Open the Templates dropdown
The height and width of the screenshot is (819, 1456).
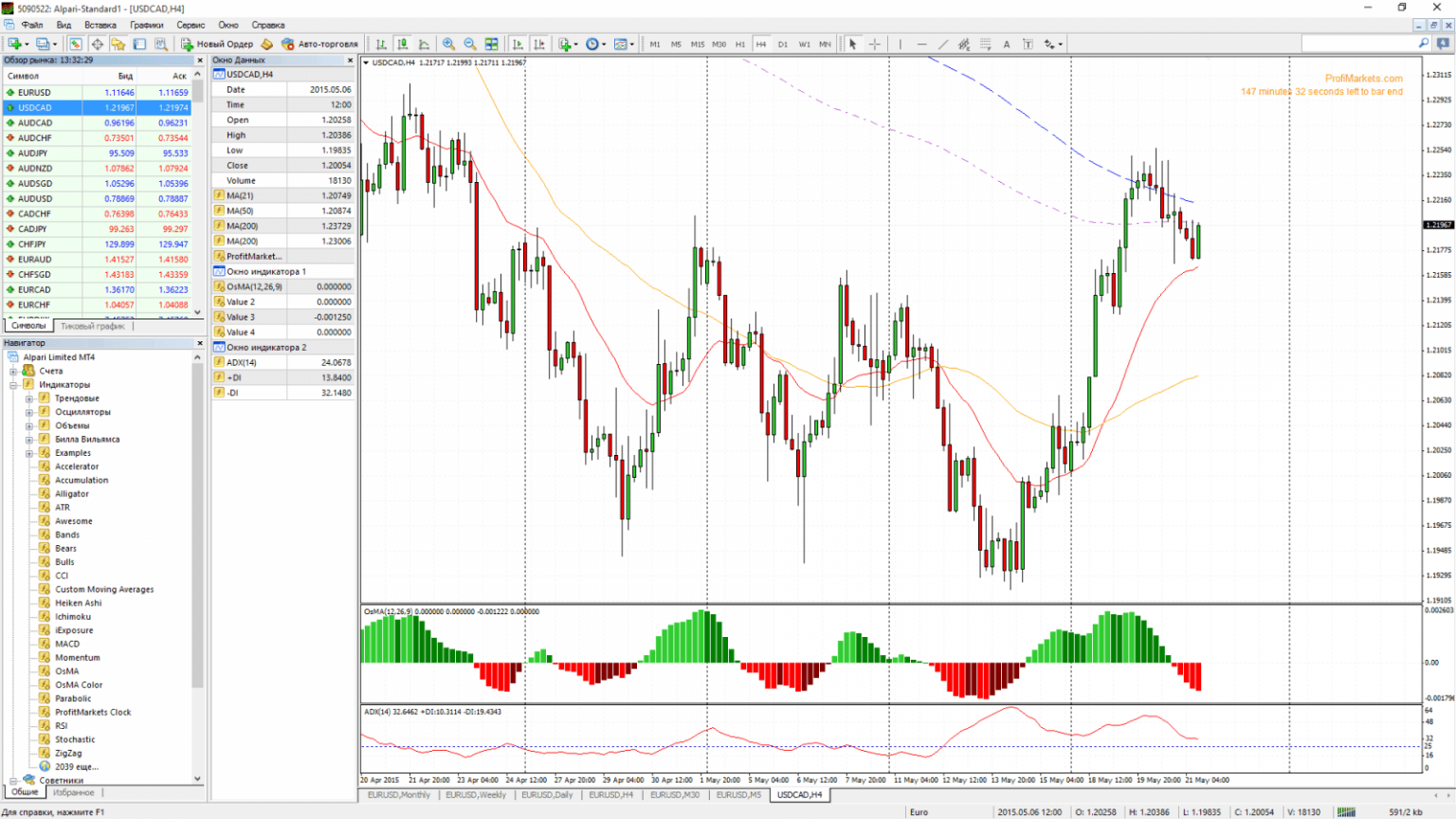tap(624, 44)
